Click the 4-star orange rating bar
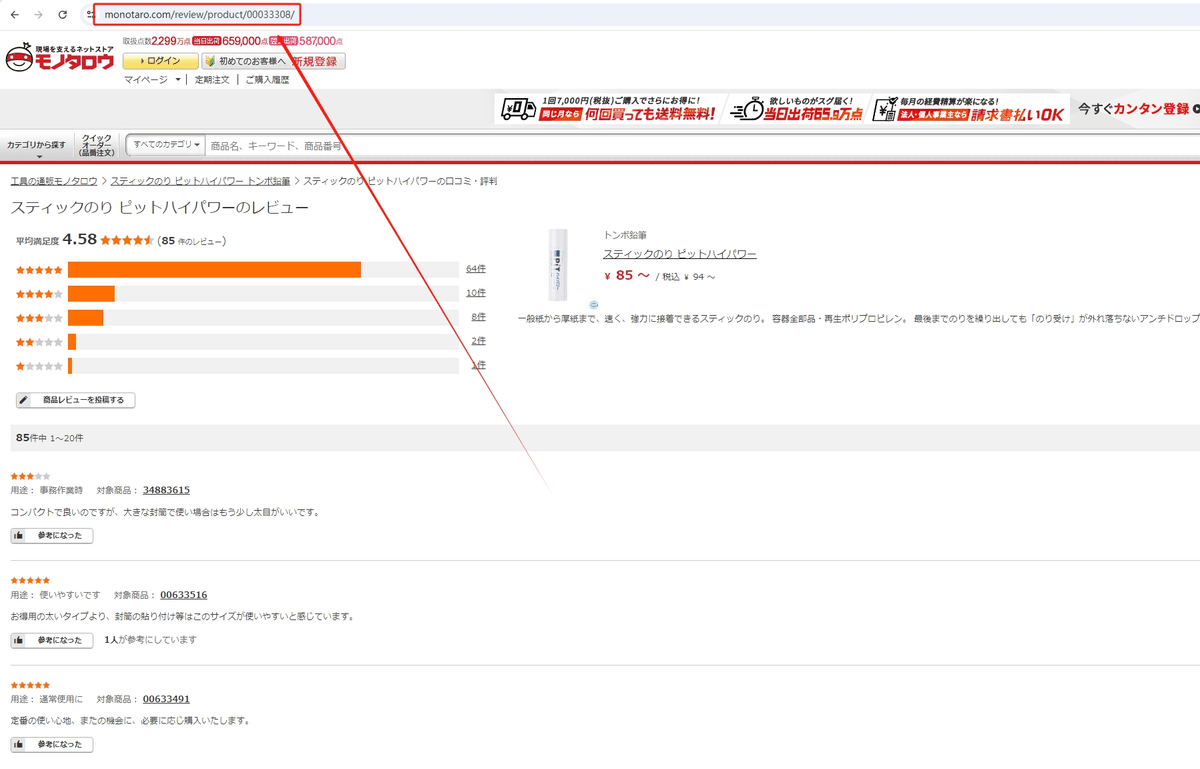 coord(91,294)
